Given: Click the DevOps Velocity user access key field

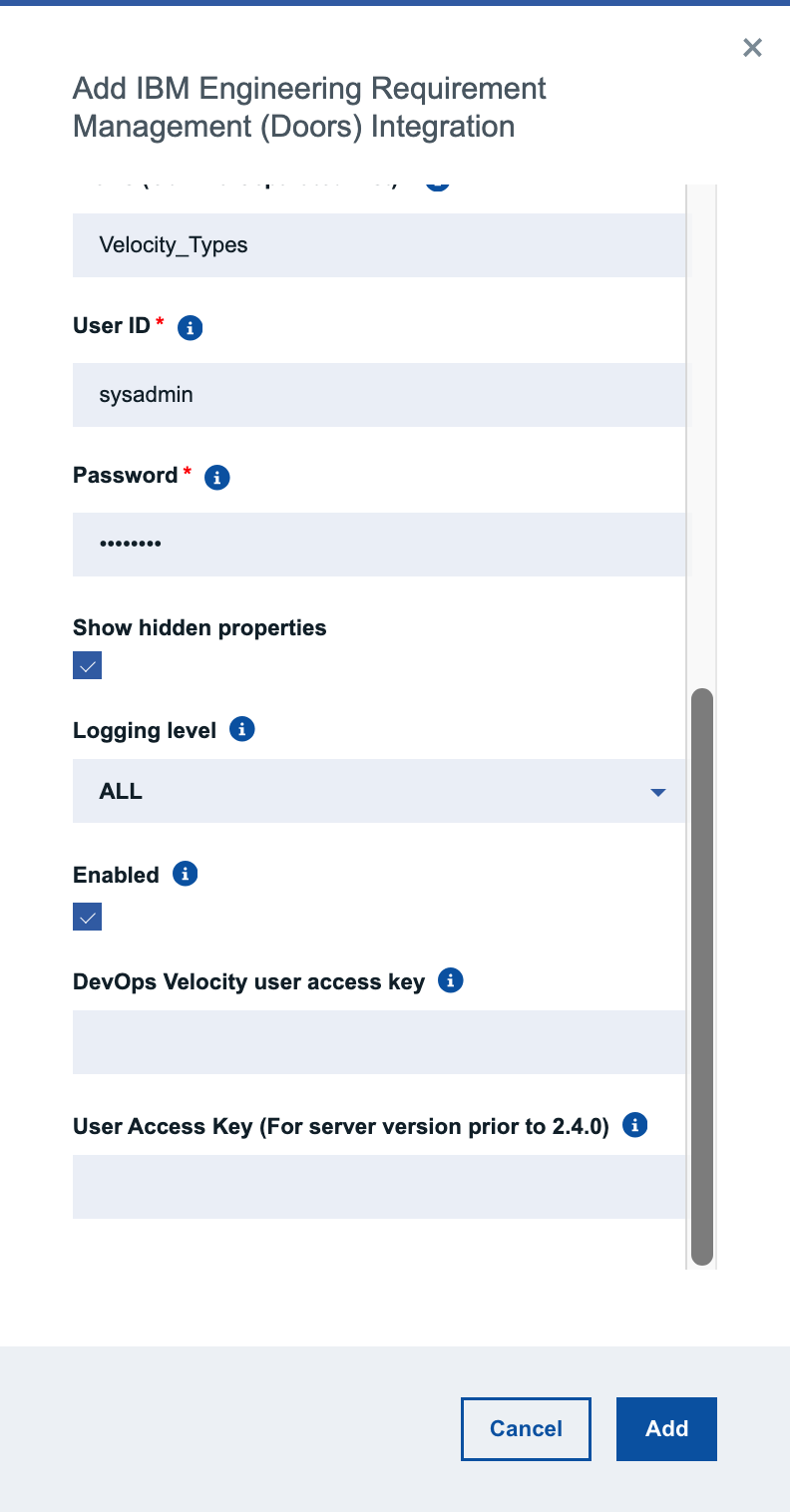Looking at the screenshot, I should (x=380, y=1042).
